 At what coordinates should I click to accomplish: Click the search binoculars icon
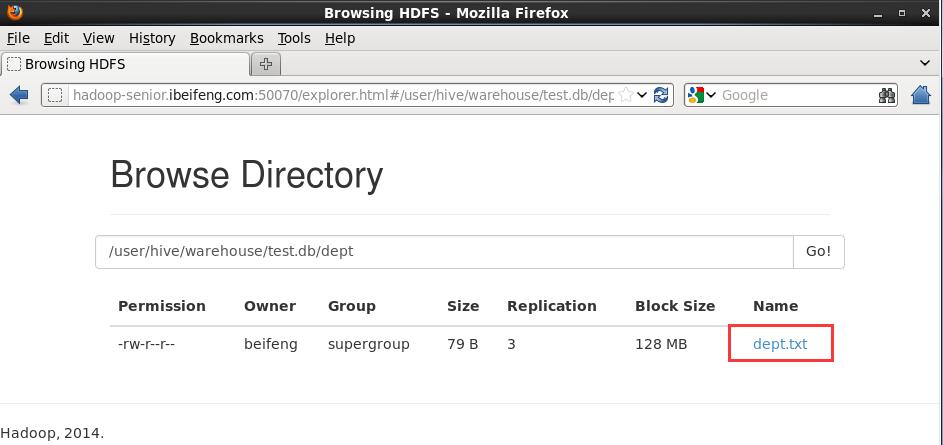point(886,95)
